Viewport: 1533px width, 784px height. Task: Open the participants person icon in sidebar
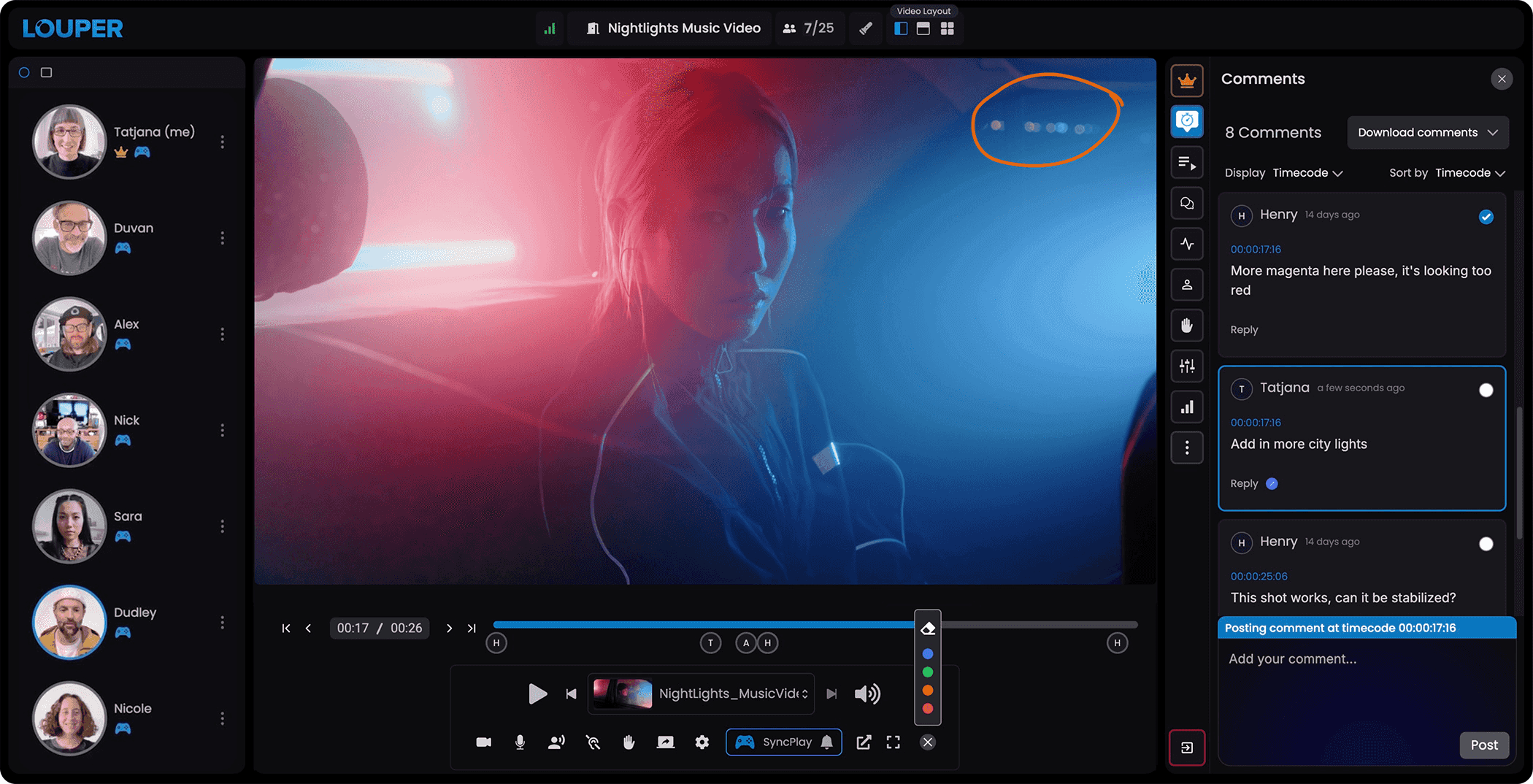point(1187,285)
